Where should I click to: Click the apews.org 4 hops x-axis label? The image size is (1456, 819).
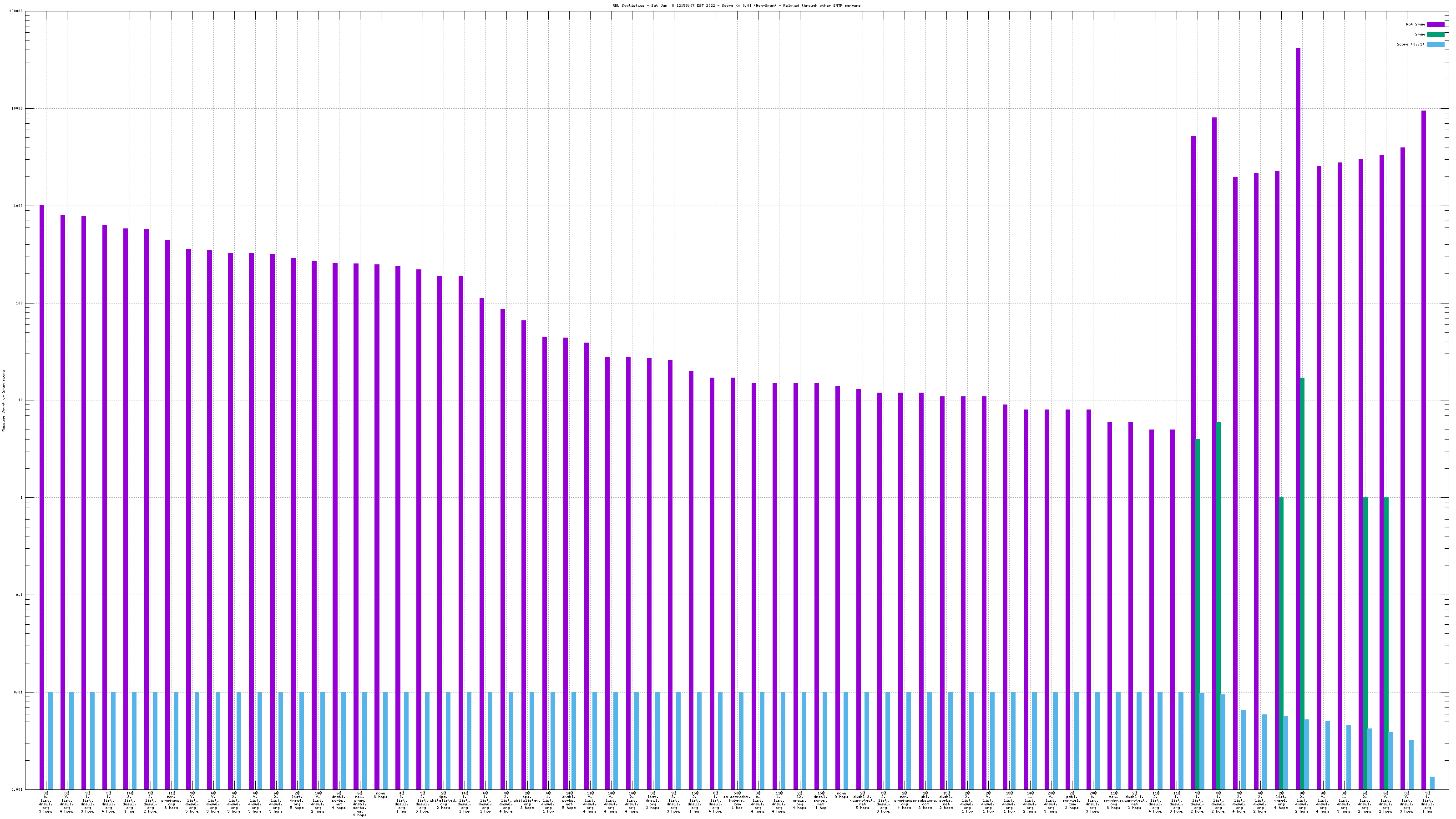[800, 800]
